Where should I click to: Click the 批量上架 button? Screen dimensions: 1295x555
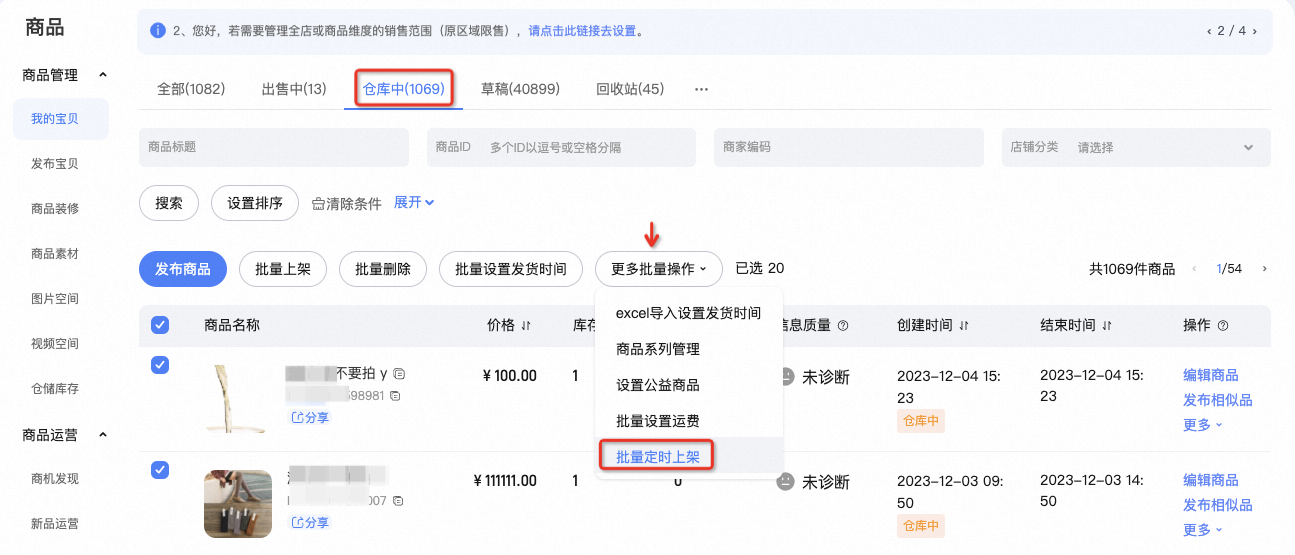point(283,269)
